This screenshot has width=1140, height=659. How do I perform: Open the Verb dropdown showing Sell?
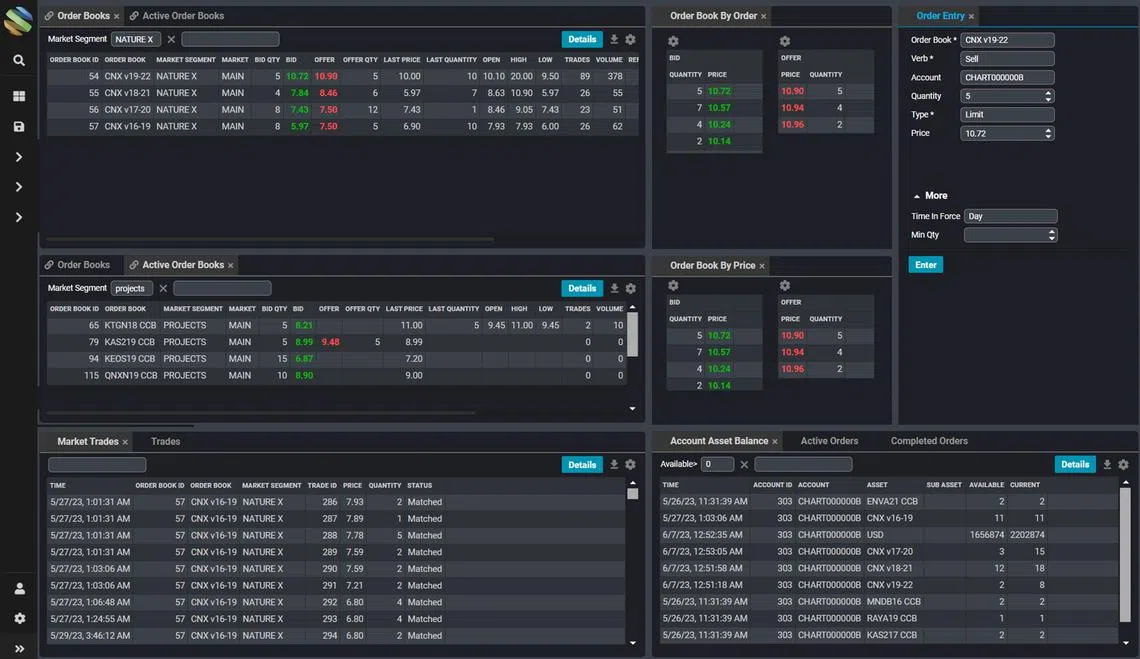1007,59
